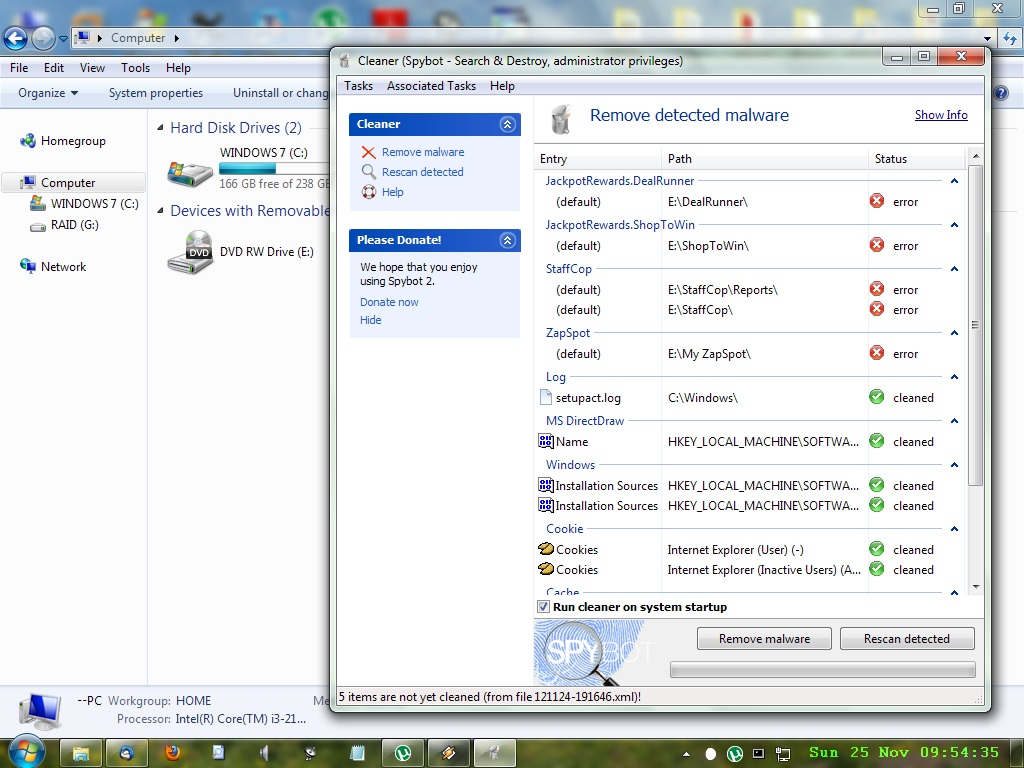This screenshot has height=768, width=1024.
Task: Click the WINDOWS 7 (C:) disk usage bar
Action: 274,168
